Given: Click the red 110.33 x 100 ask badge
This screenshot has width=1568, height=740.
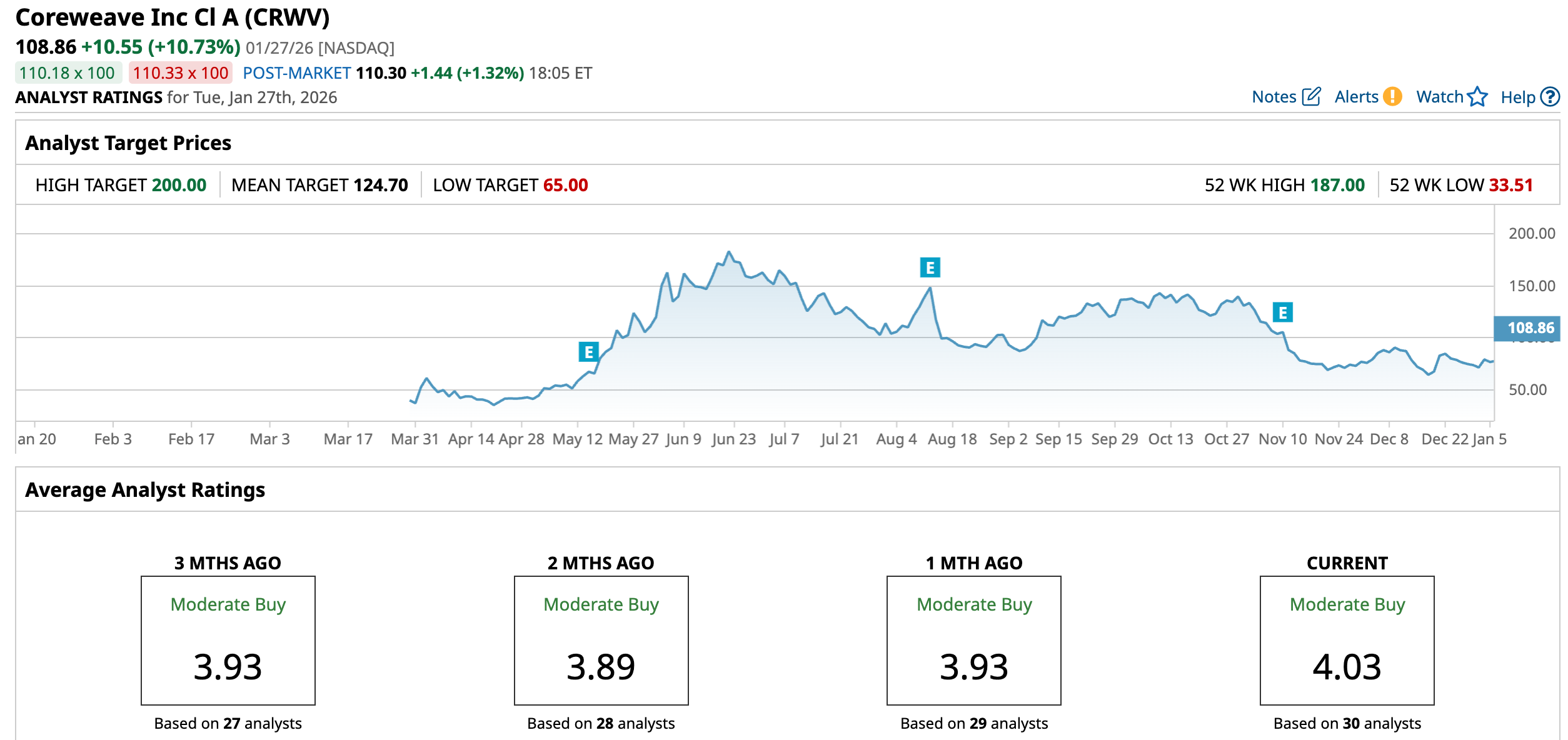Looking at the screenshot, I should click(180, 73).
